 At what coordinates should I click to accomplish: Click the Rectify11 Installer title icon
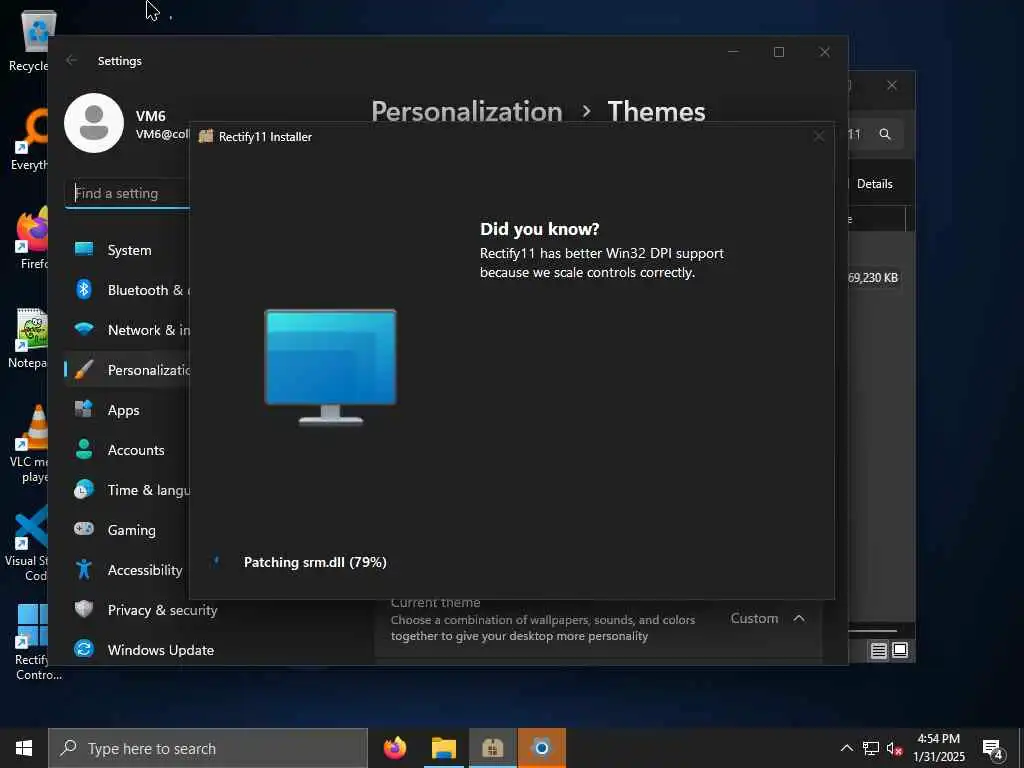tap(206, 136)
